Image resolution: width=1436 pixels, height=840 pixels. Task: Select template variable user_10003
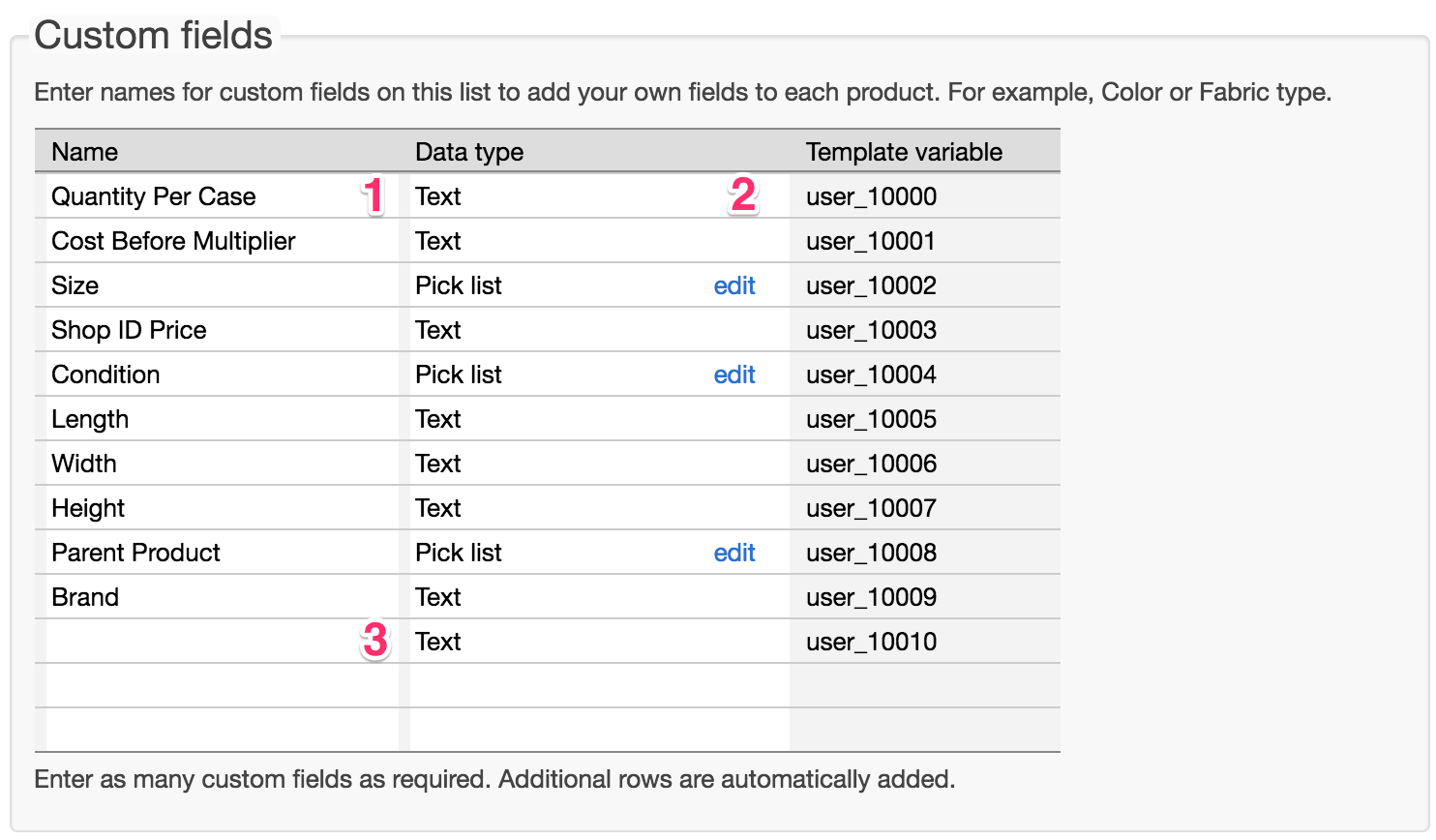pos(871,330)
